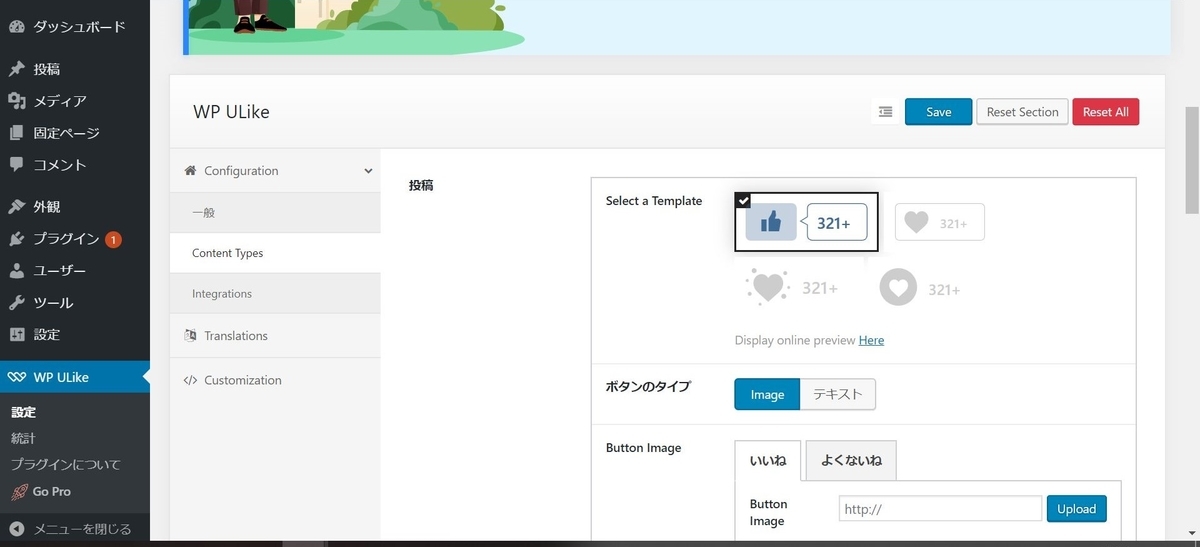Set button type to テキスト
Viewport: 1200px width, 547px height.
click(x=838, y=394)
